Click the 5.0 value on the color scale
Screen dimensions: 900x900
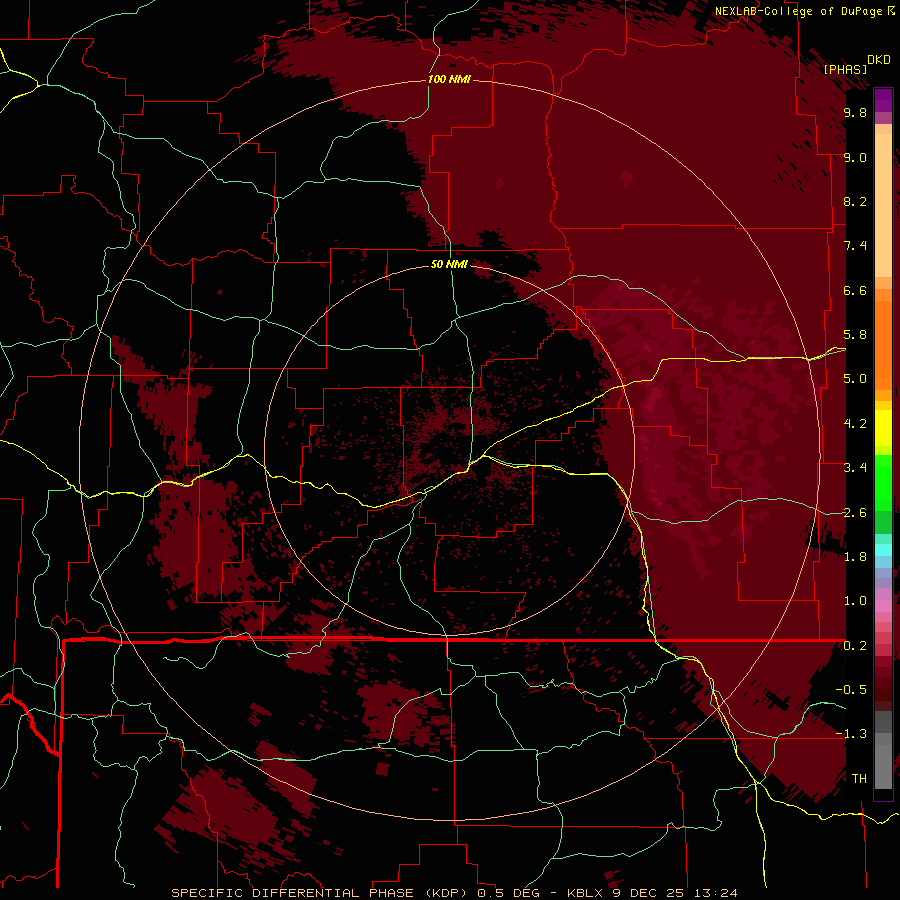pyautogui.click(x=855, y=379)
